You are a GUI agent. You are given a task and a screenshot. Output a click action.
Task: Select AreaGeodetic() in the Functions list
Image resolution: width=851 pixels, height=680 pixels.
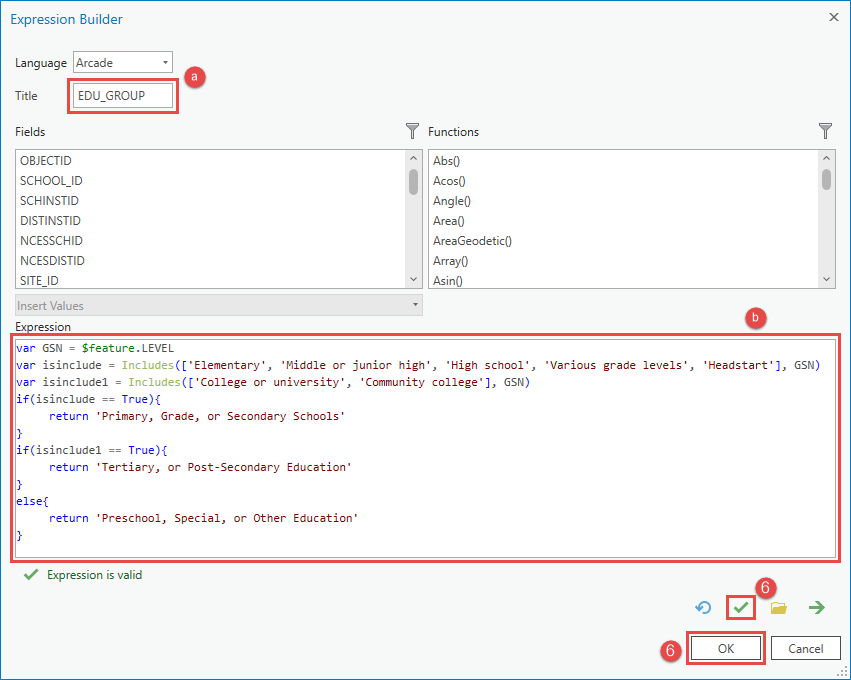pyautogui.click(x=472, y=240)
